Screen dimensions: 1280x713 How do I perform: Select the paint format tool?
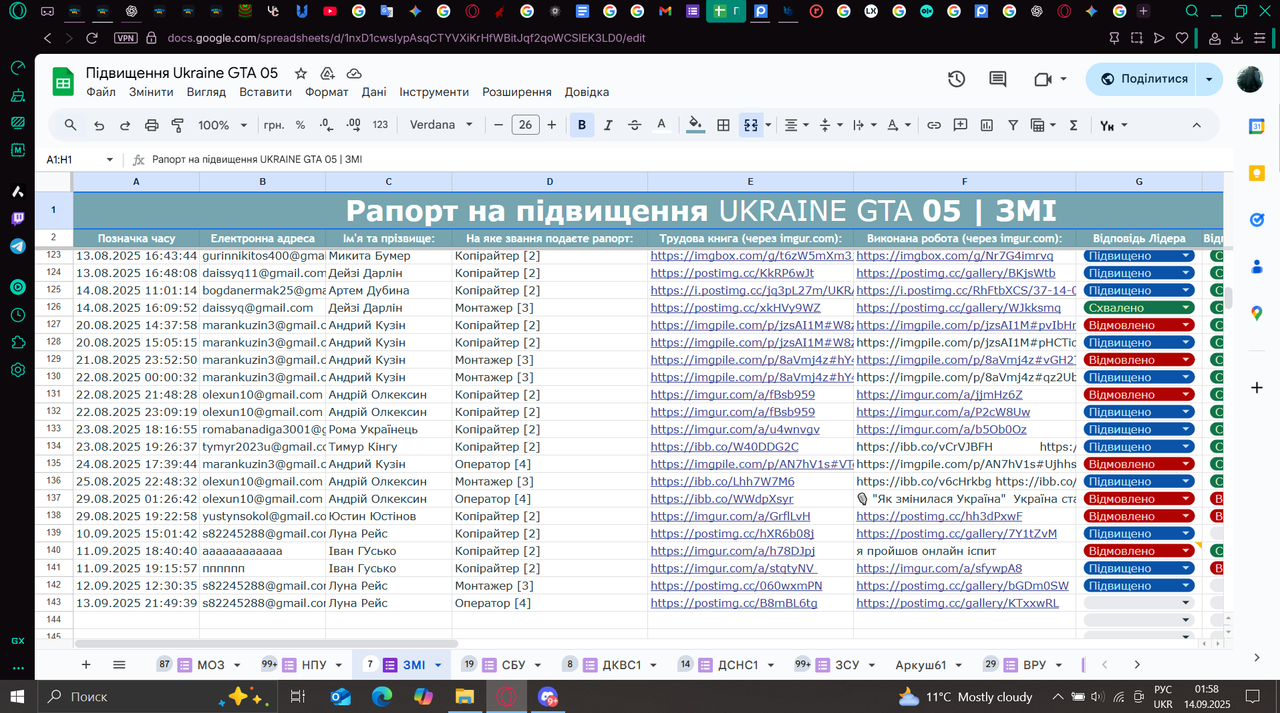[178, 125]
